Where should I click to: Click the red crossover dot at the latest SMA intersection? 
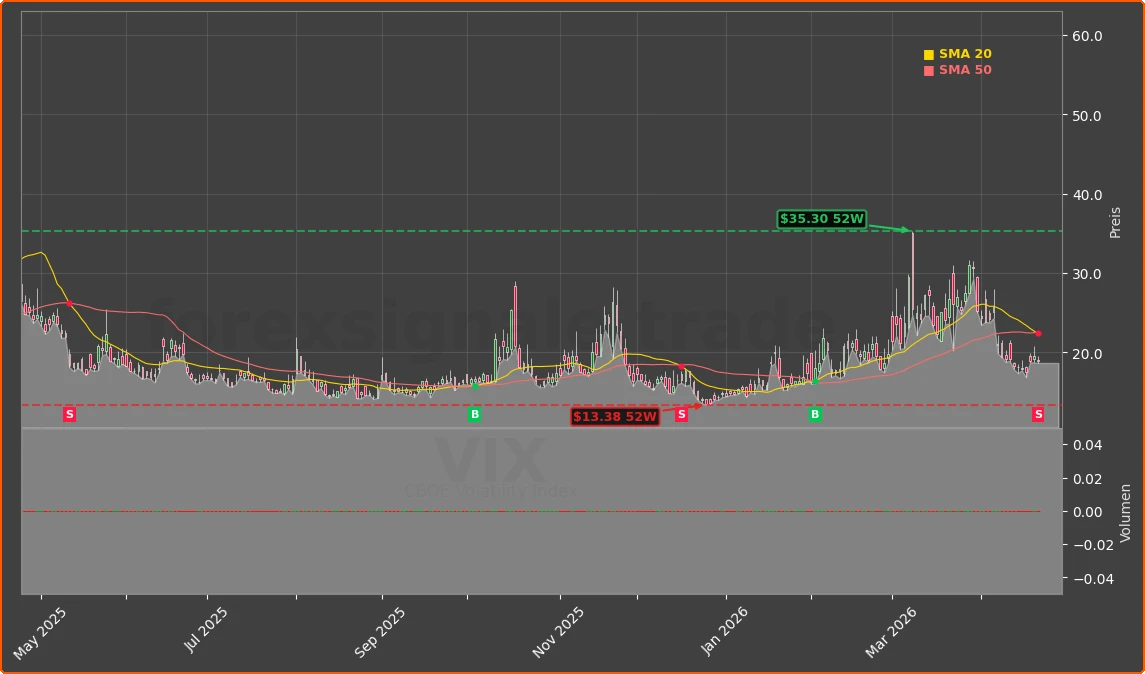pyautogui.click(x=1038, y=334)
